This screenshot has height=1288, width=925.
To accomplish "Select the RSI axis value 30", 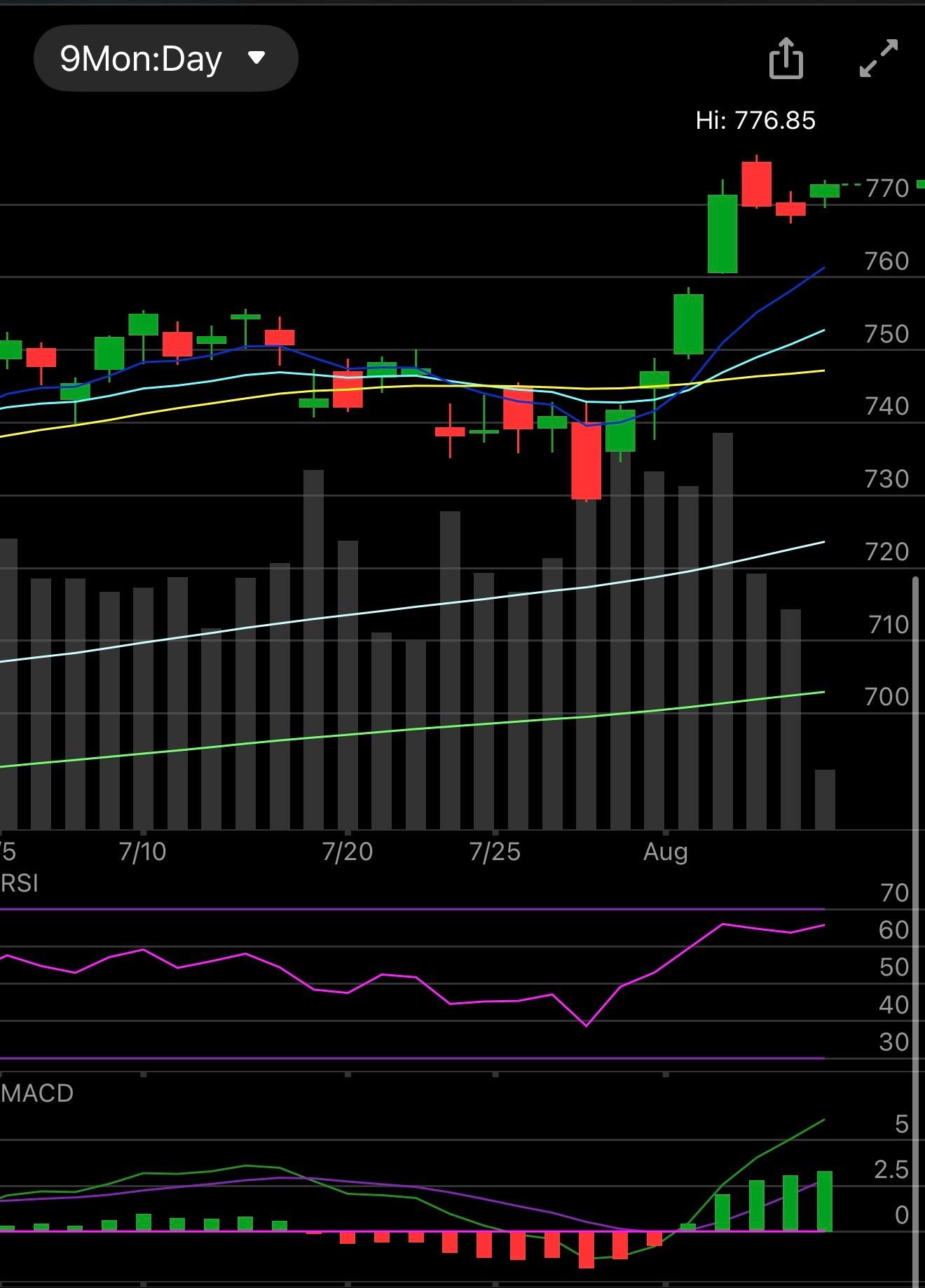I will point(894,1042).
